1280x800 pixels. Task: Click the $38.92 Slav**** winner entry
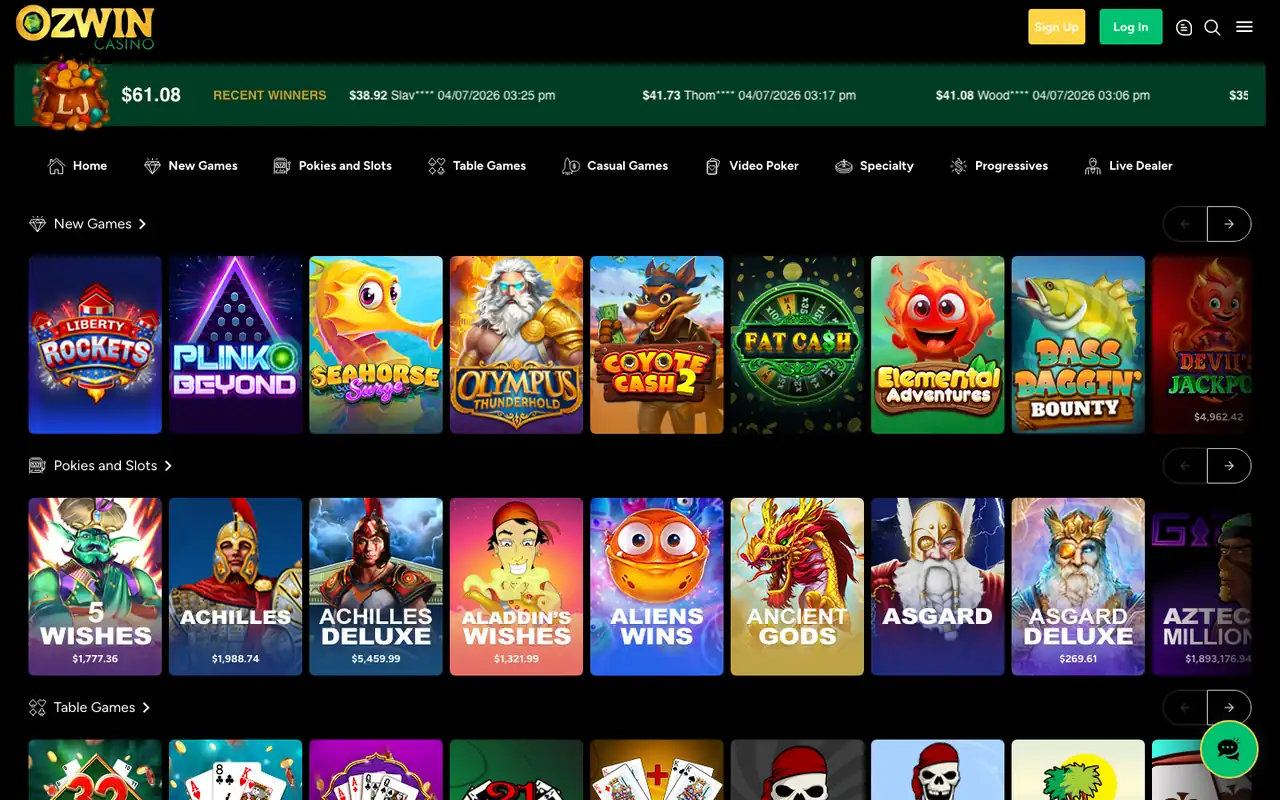point(452,95)
